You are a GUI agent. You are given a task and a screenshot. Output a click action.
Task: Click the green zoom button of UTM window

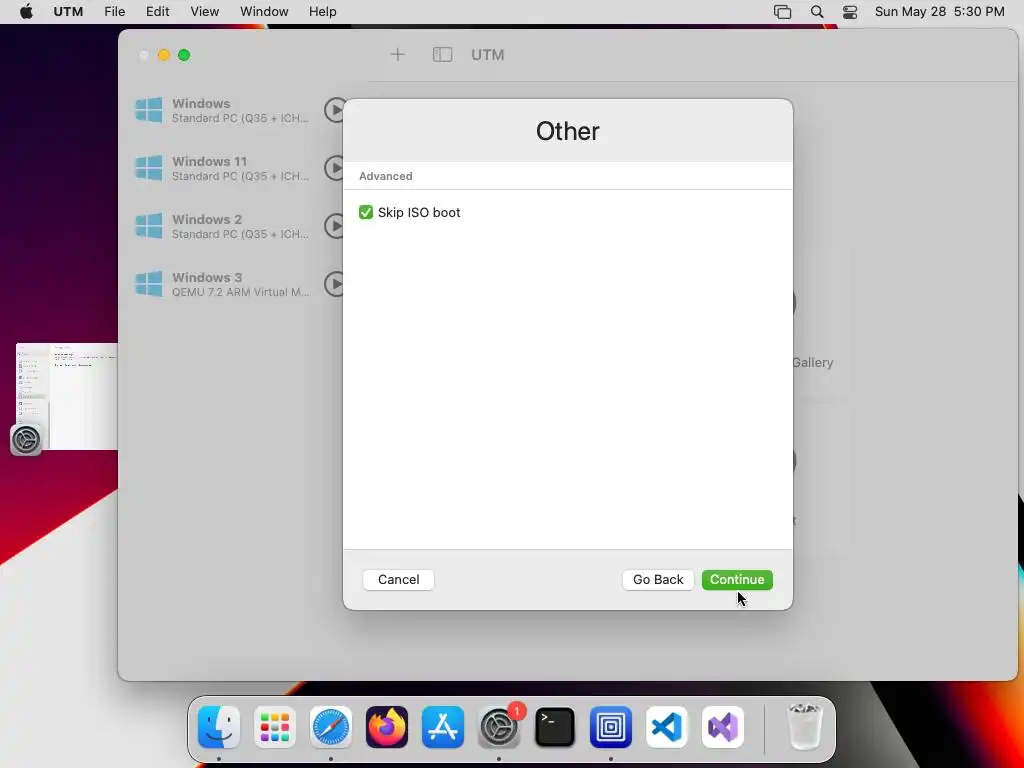pos(184,55)
